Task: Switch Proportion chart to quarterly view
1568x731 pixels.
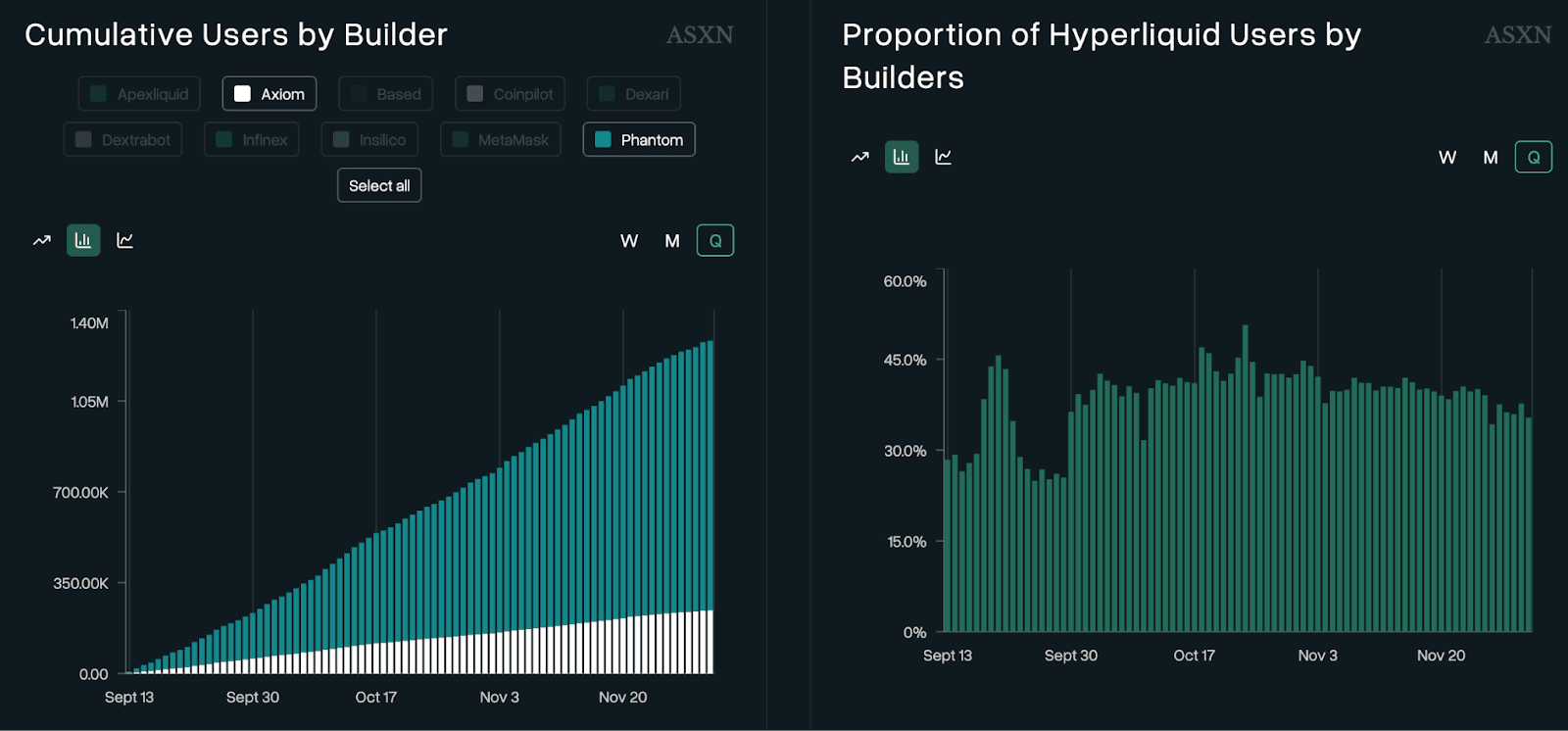Action: 1533,157
